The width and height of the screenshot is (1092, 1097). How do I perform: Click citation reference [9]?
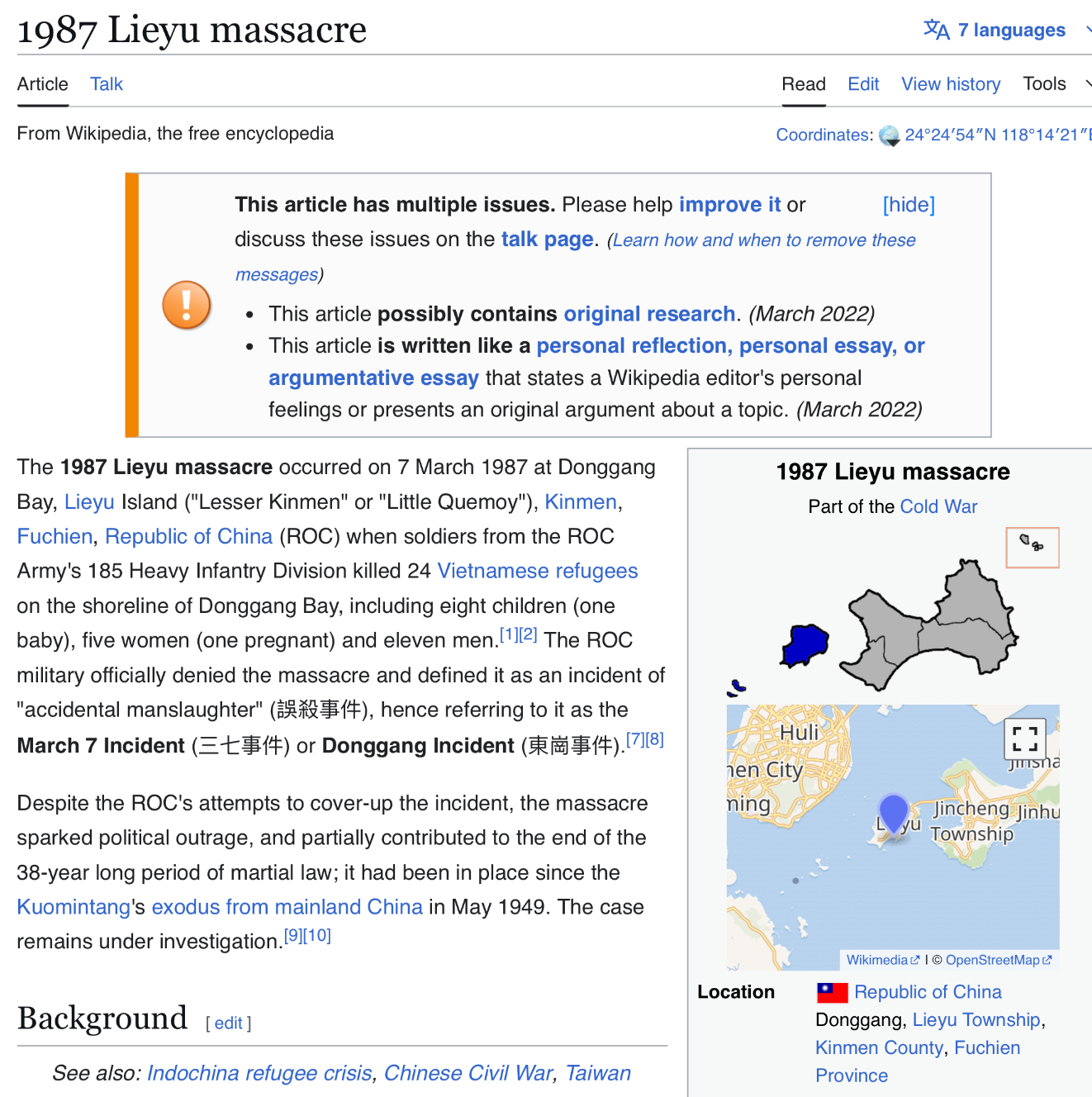pyautogui.click(x=293, y=935)
